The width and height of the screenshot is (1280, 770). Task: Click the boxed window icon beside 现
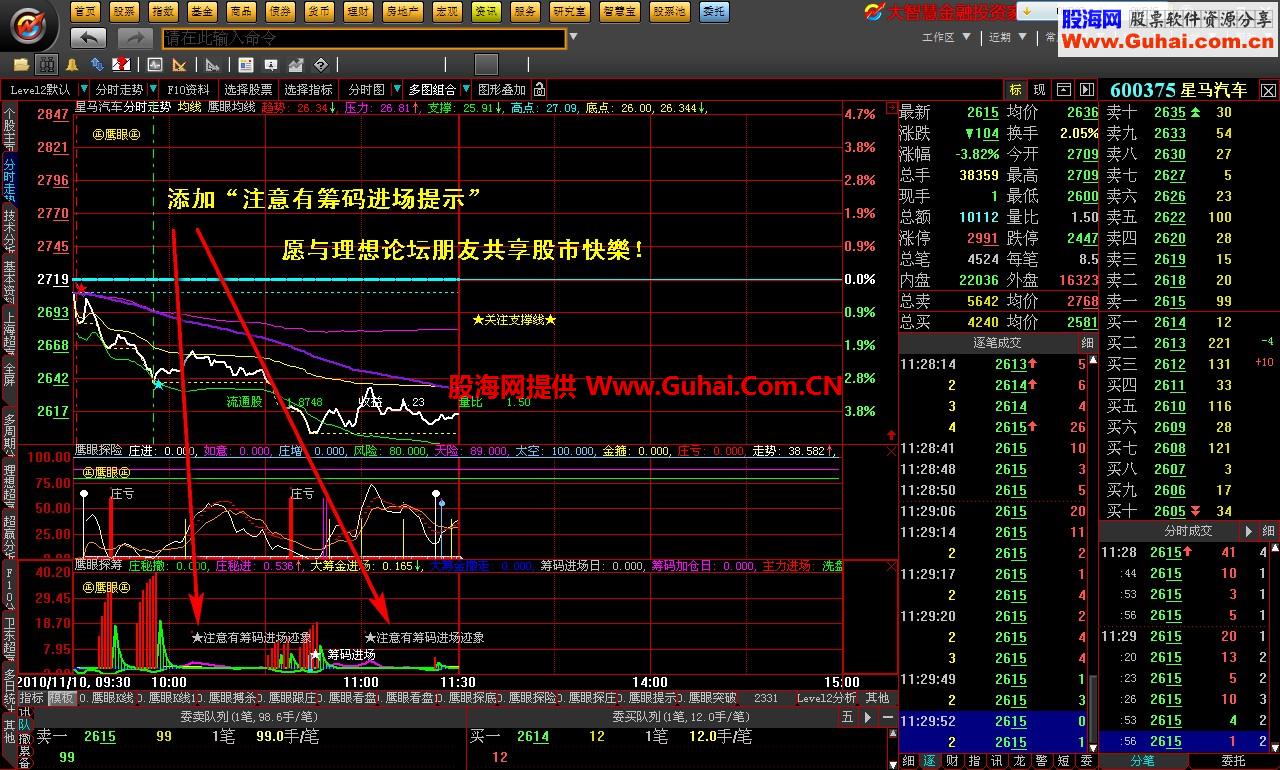pyautogui.click(x=1063, y=90)
